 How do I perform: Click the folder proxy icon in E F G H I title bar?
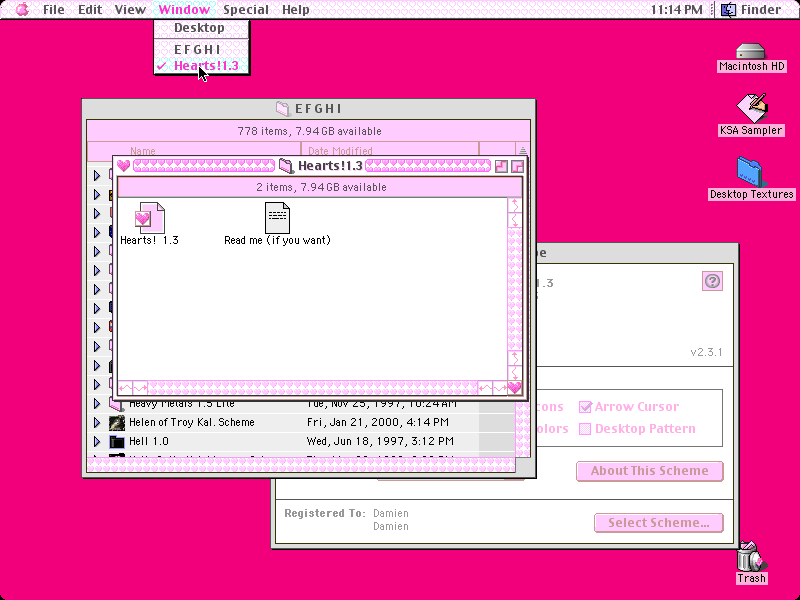tap(283, 108)
